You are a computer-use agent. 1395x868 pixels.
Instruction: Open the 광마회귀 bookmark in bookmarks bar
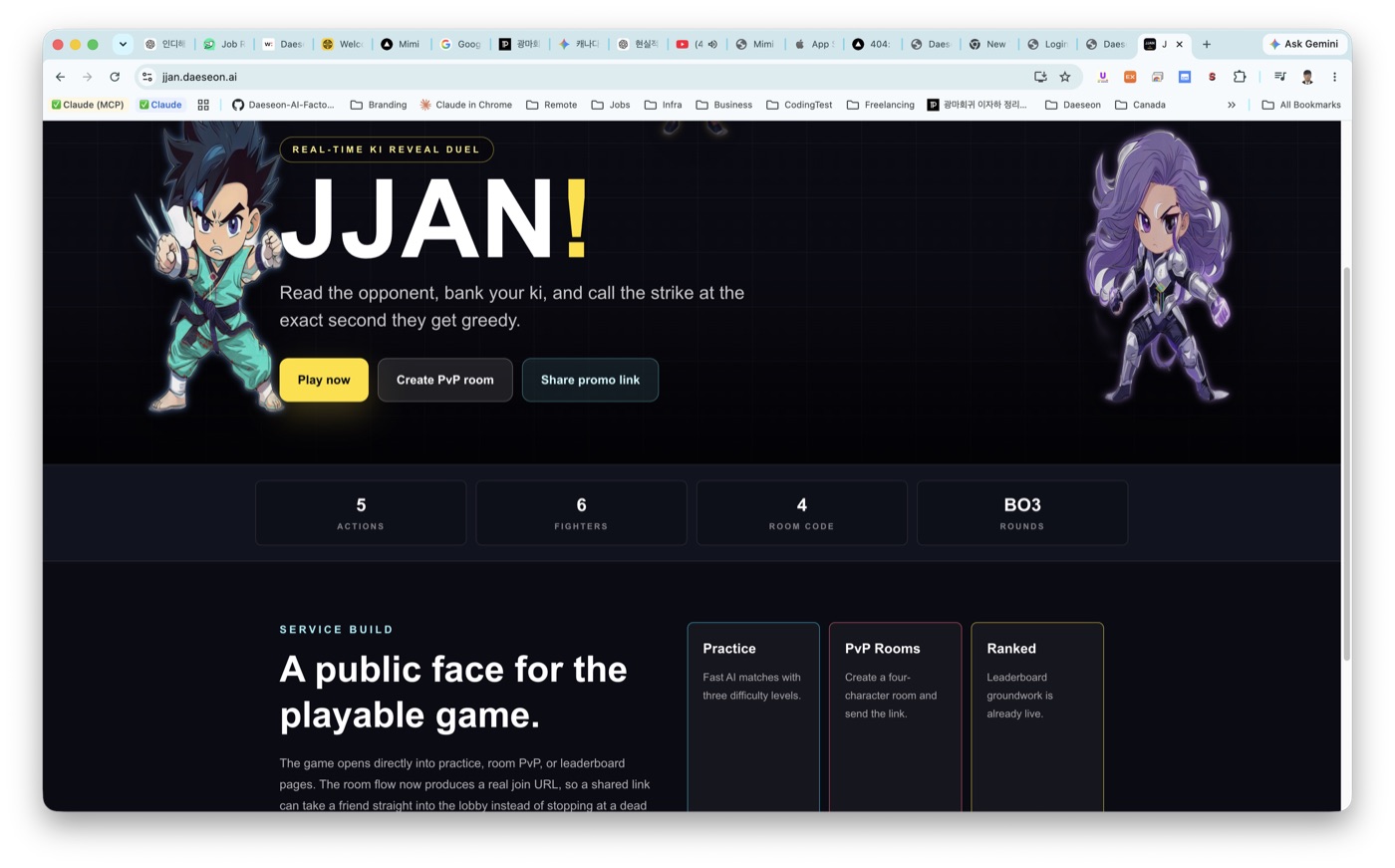tap(976, 105)
